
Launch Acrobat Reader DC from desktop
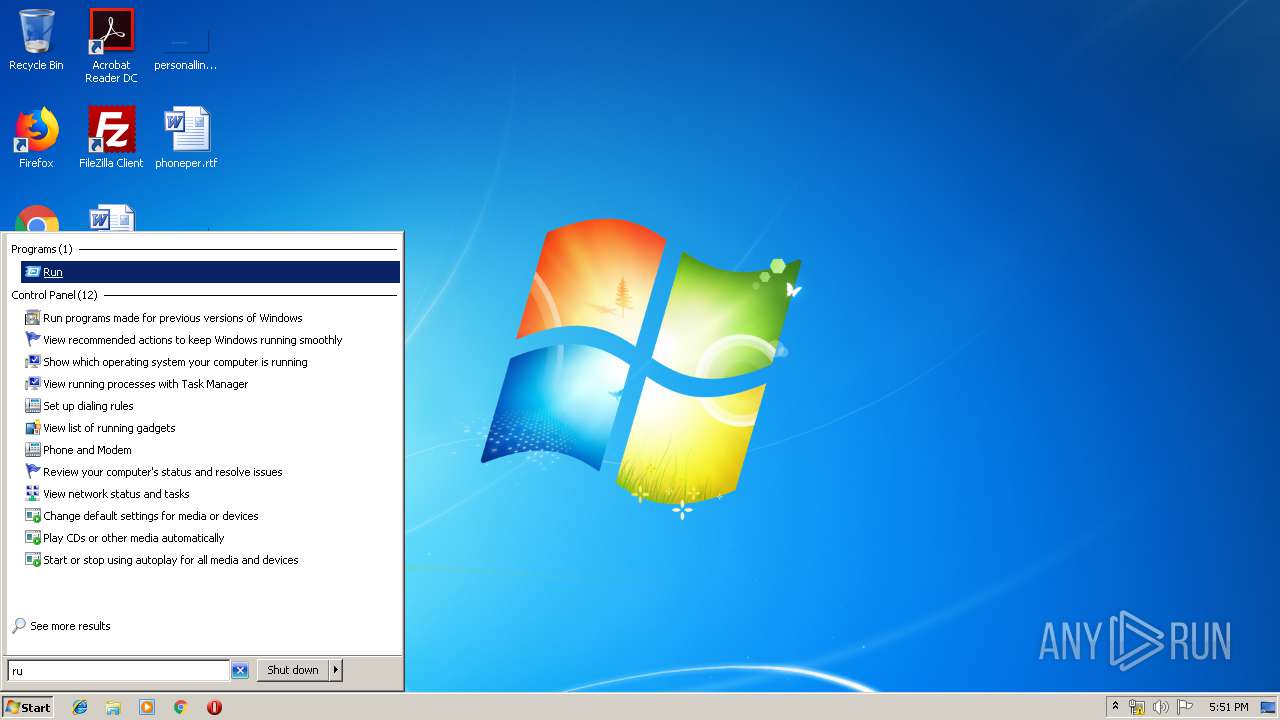coord(111,46)
